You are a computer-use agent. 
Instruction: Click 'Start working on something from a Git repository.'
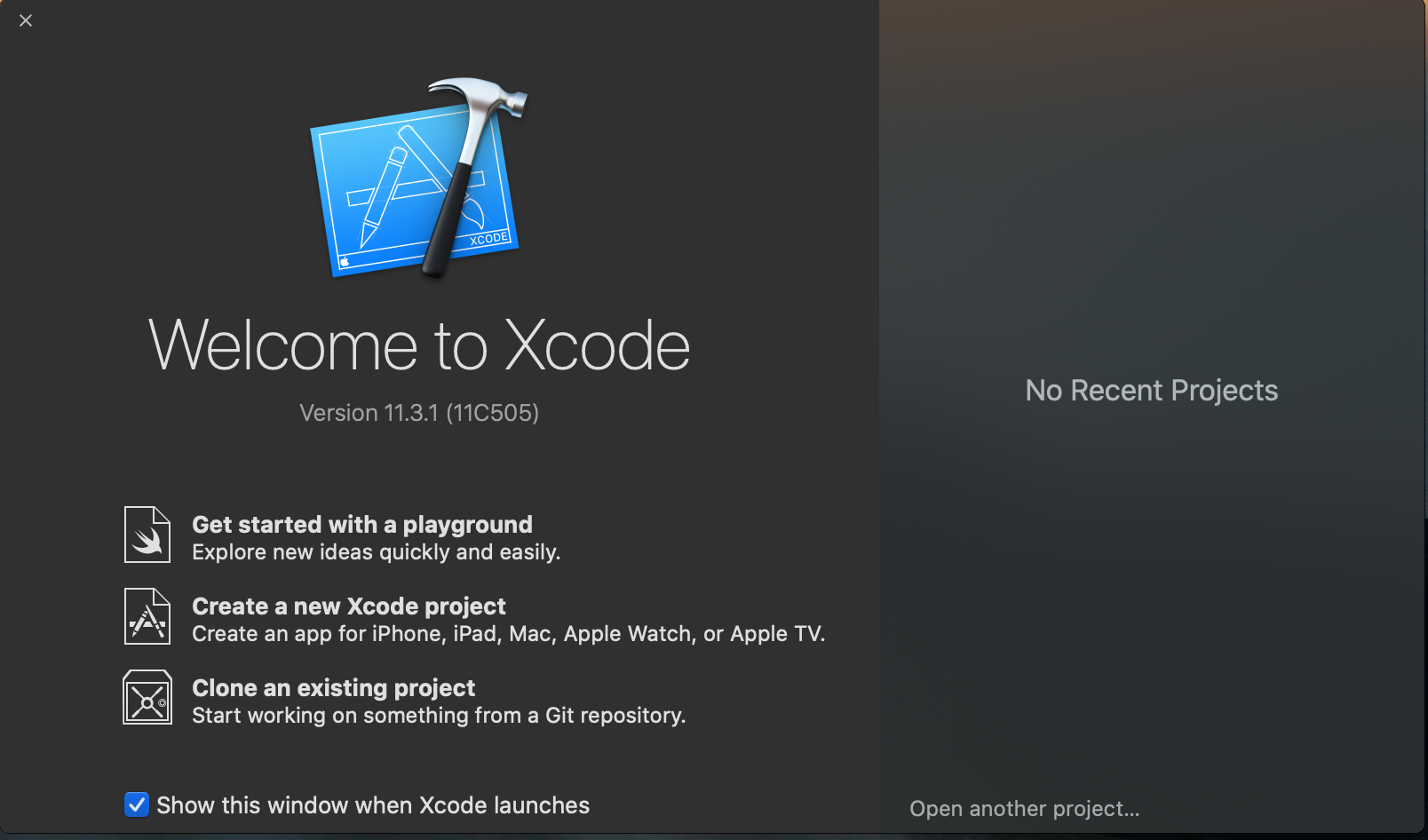click(x=439, y=716)
